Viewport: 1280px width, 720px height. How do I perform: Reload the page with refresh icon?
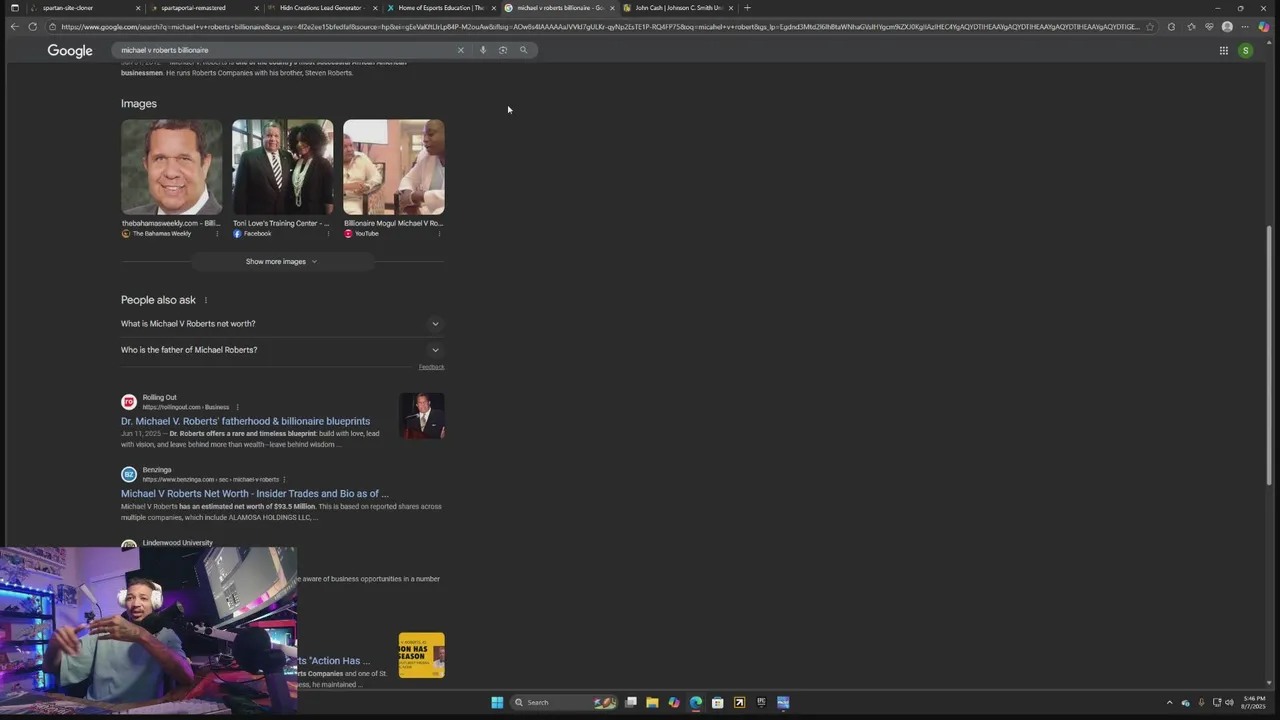(33, 27)
